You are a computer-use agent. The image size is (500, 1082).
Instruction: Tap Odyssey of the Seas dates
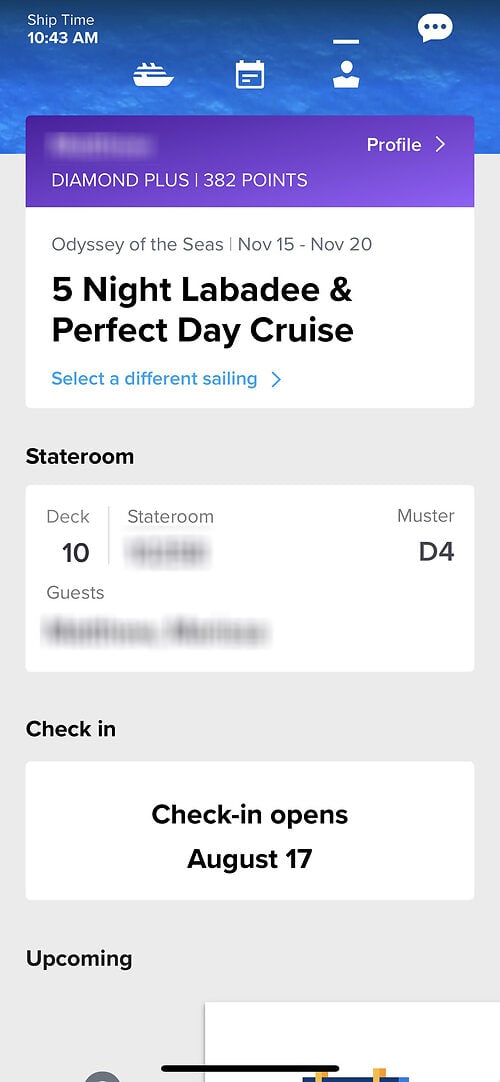(212, 244)
